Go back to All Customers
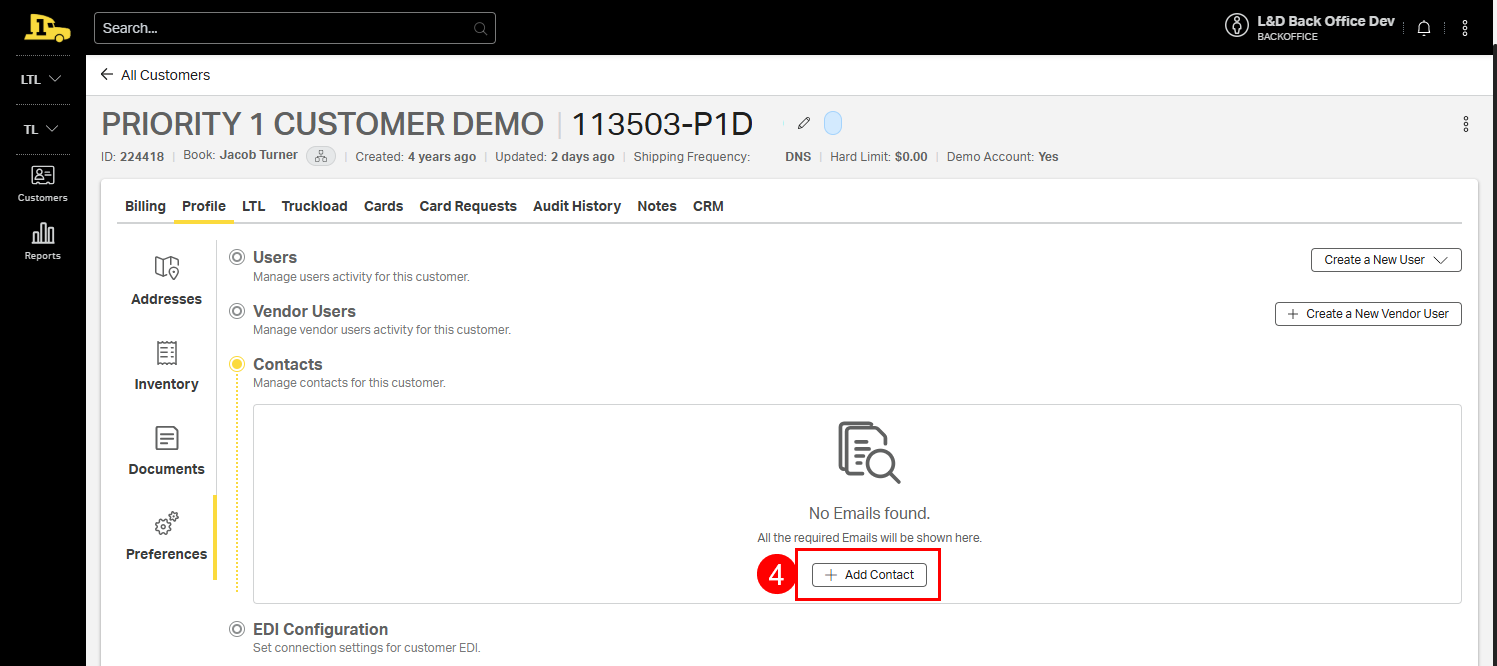This screenshot has width=1497, height=666. pyautogui.click(x=155, y=75)
